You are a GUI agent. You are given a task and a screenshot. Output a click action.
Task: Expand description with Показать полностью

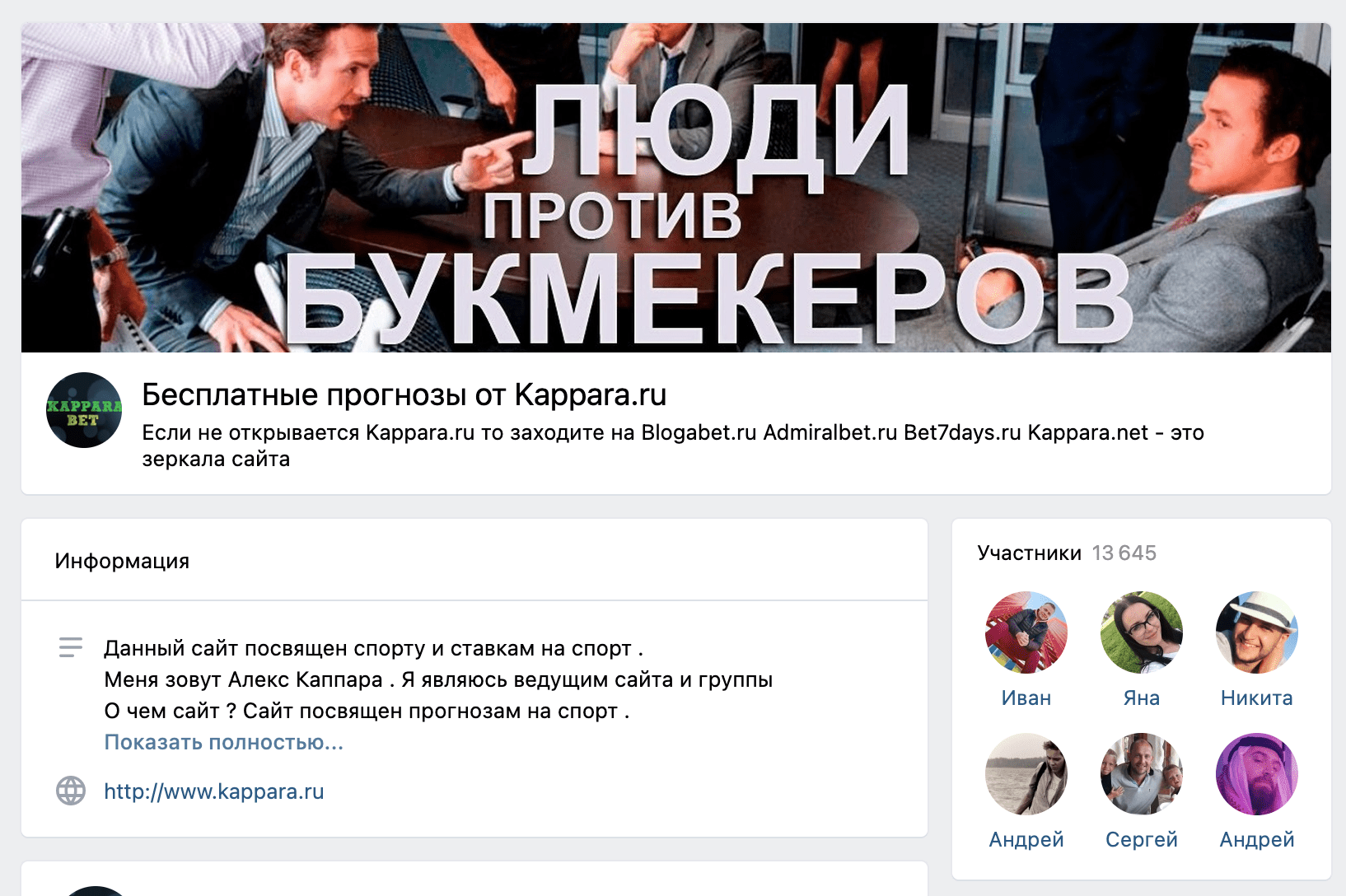click(224, 742)
